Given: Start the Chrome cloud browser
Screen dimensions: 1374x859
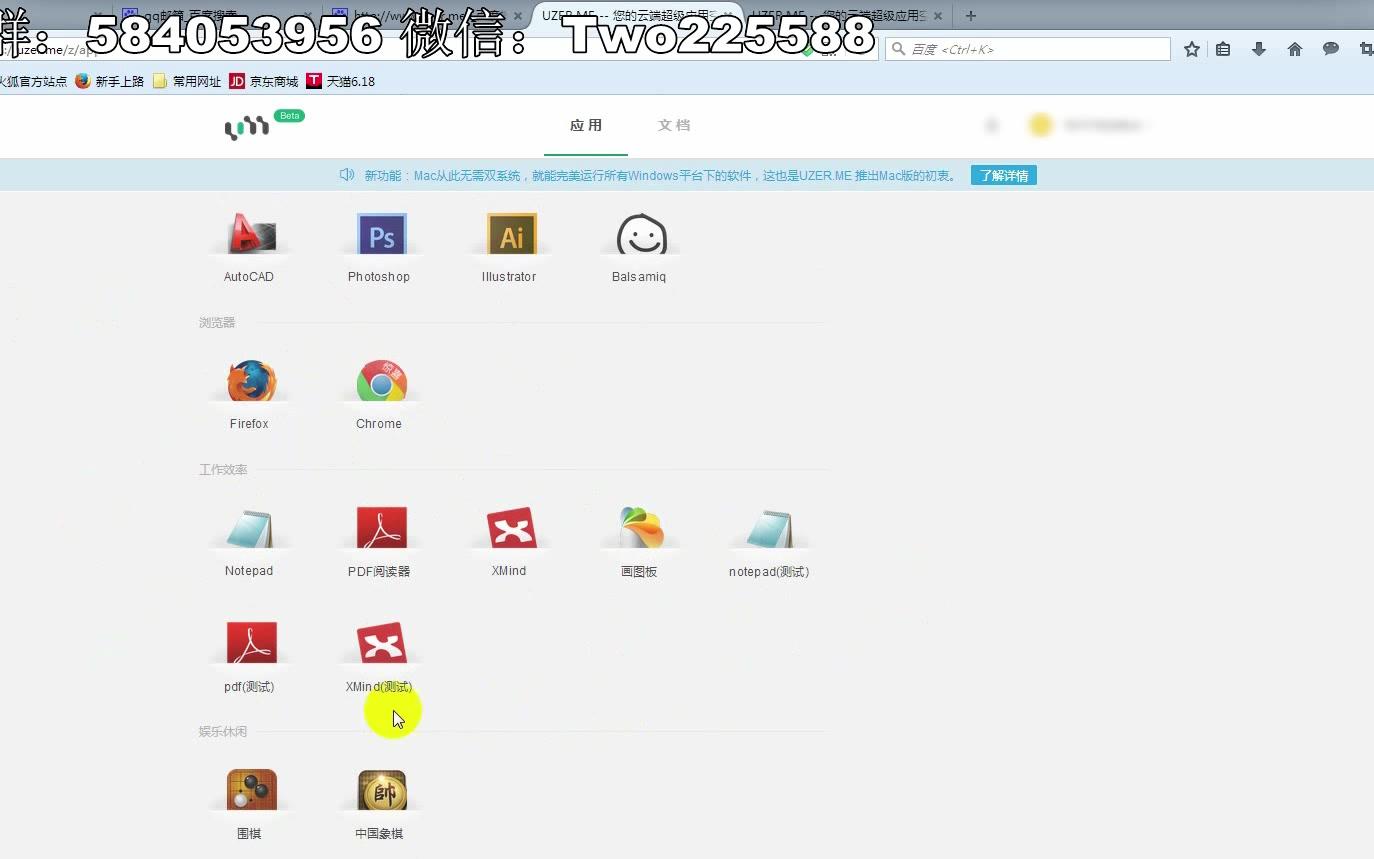Looking at the screenshot, I should coord(381,383).
